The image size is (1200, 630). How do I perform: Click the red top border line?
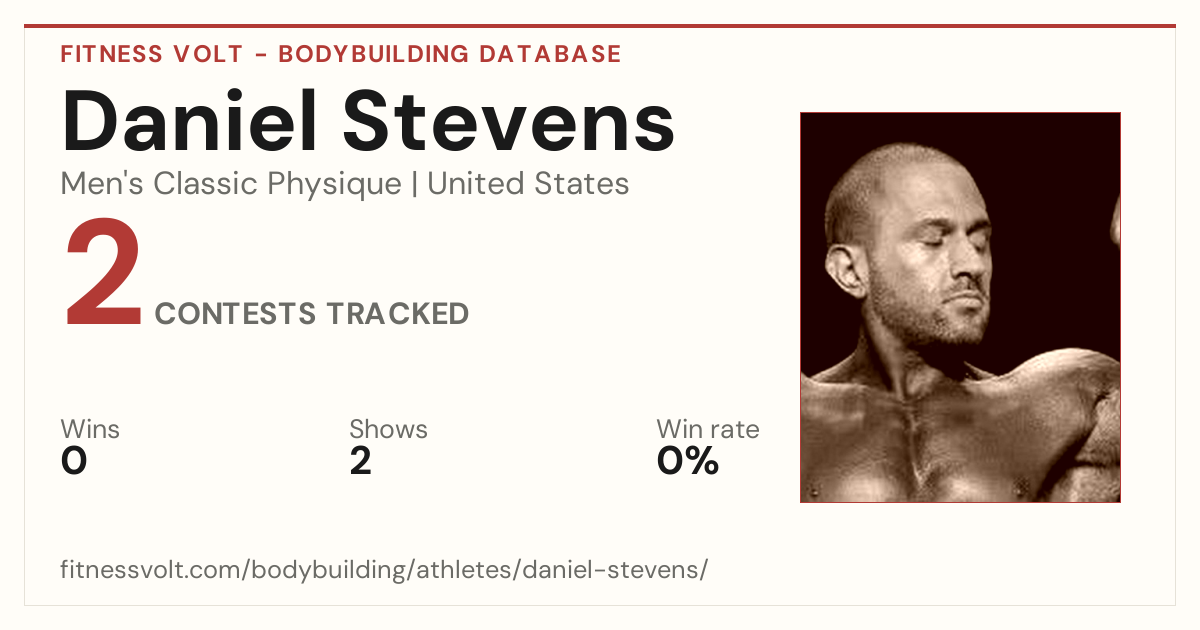[600, 26]
